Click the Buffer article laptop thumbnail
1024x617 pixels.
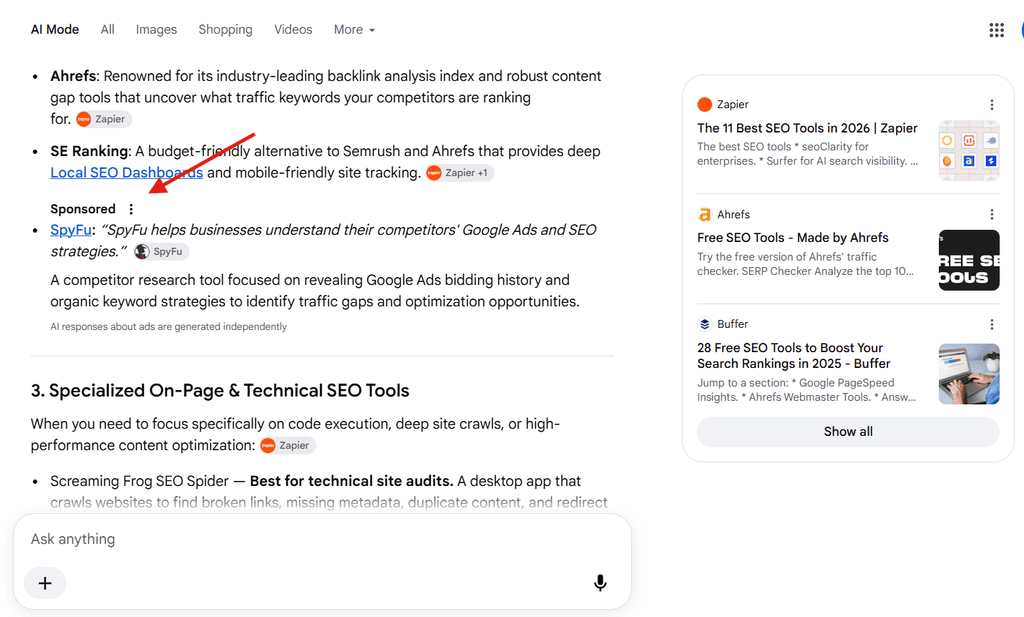coord(969,374)
